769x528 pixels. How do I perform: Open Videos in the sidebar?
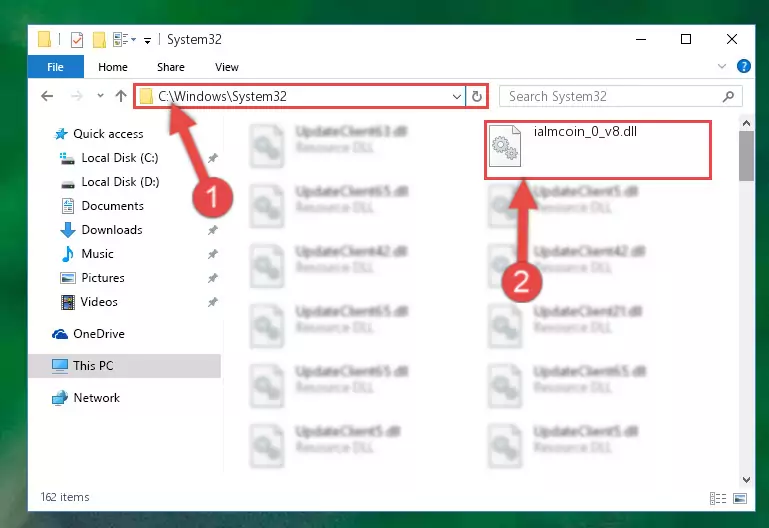click(99, 302)
